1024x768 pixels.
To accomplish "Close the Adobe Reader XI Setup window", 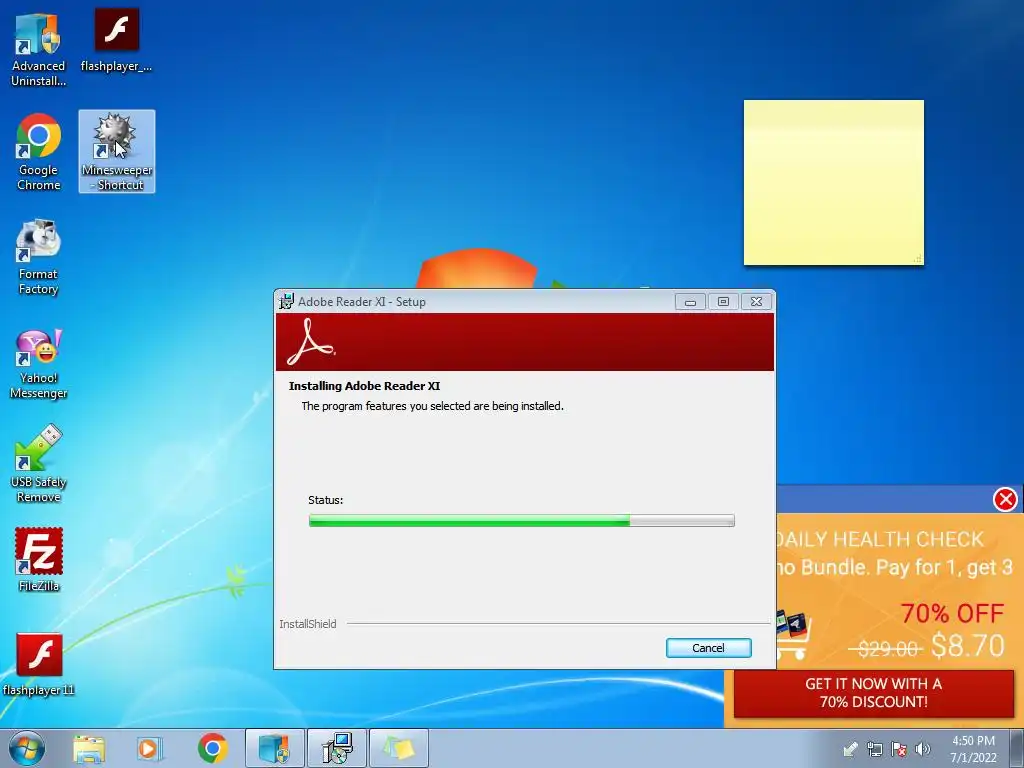I will pyautogui.click(x=756, y=302).
